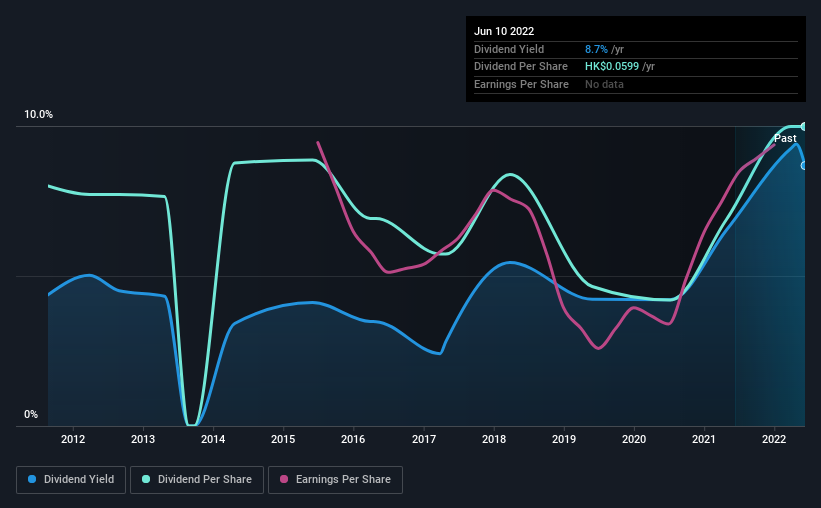Image resolution: width=821 pixels, height=508 pixels.
Task: Select the 2022 label on the x-axis
Action: 774,439
